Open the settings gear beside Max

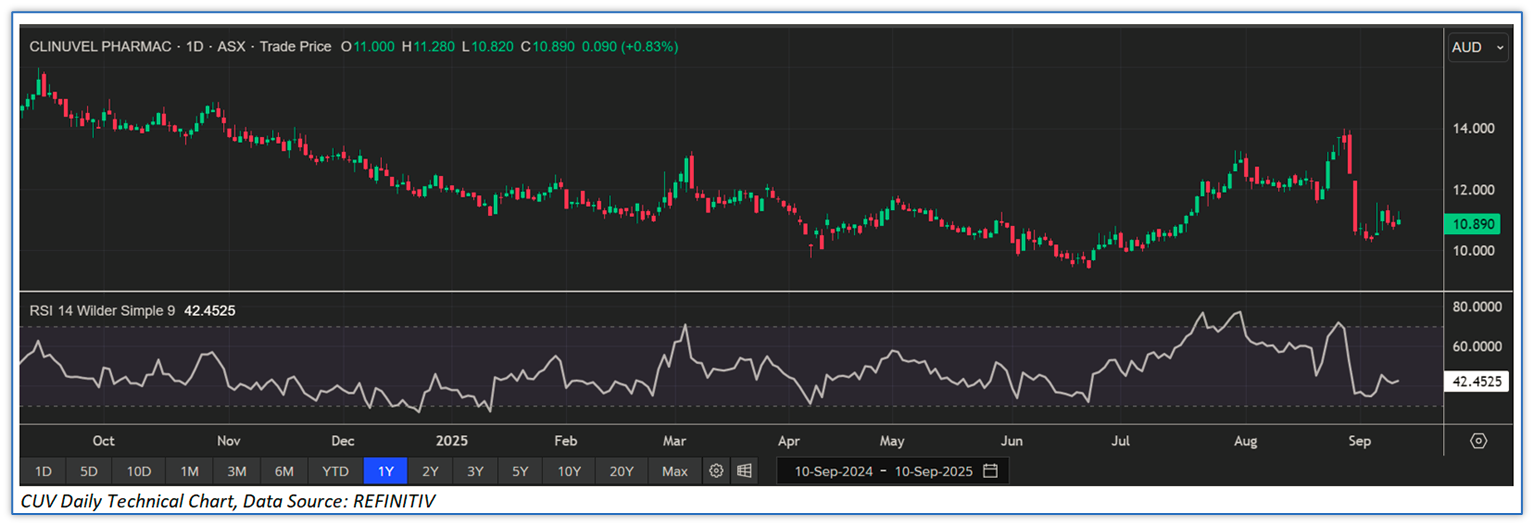coord(716,471)
